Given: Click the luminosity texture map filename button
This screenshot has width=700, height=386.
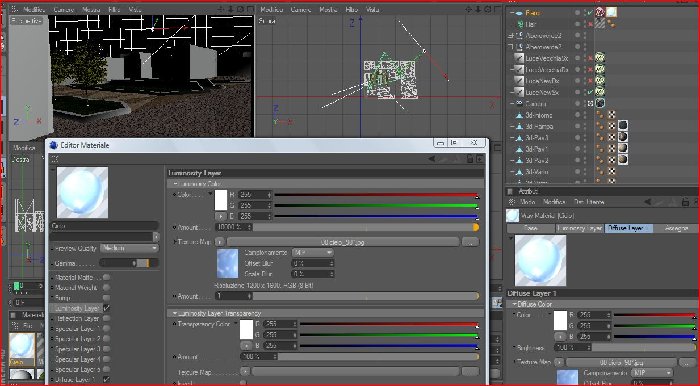Looking at the screenshot, I should (x=343, y=242).
